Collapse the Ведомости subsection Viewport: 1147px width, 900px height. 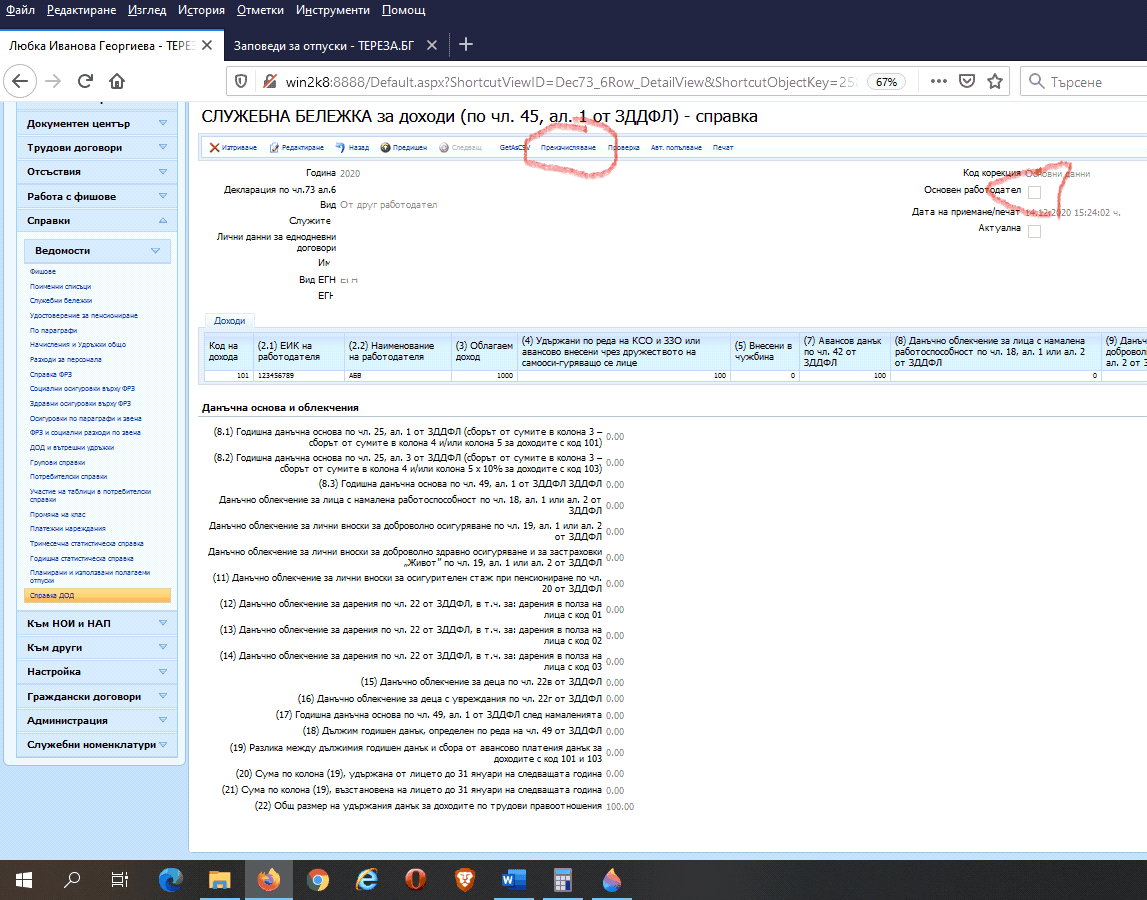coord(97,250)
